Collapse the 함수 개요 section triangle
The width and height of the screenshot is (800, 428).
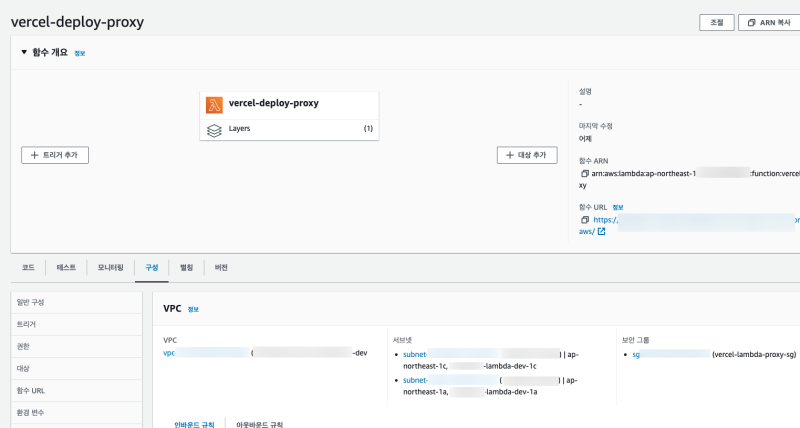point(24,52)
